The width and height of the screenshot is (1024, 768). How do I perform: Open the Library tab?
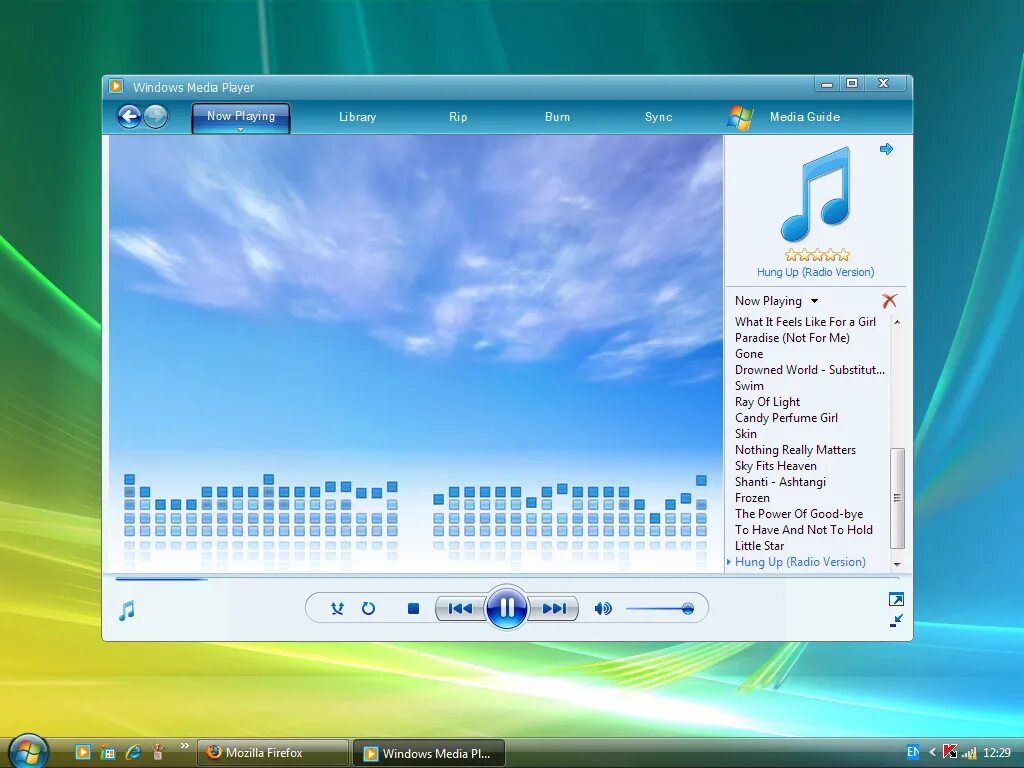tap(357, 117)
